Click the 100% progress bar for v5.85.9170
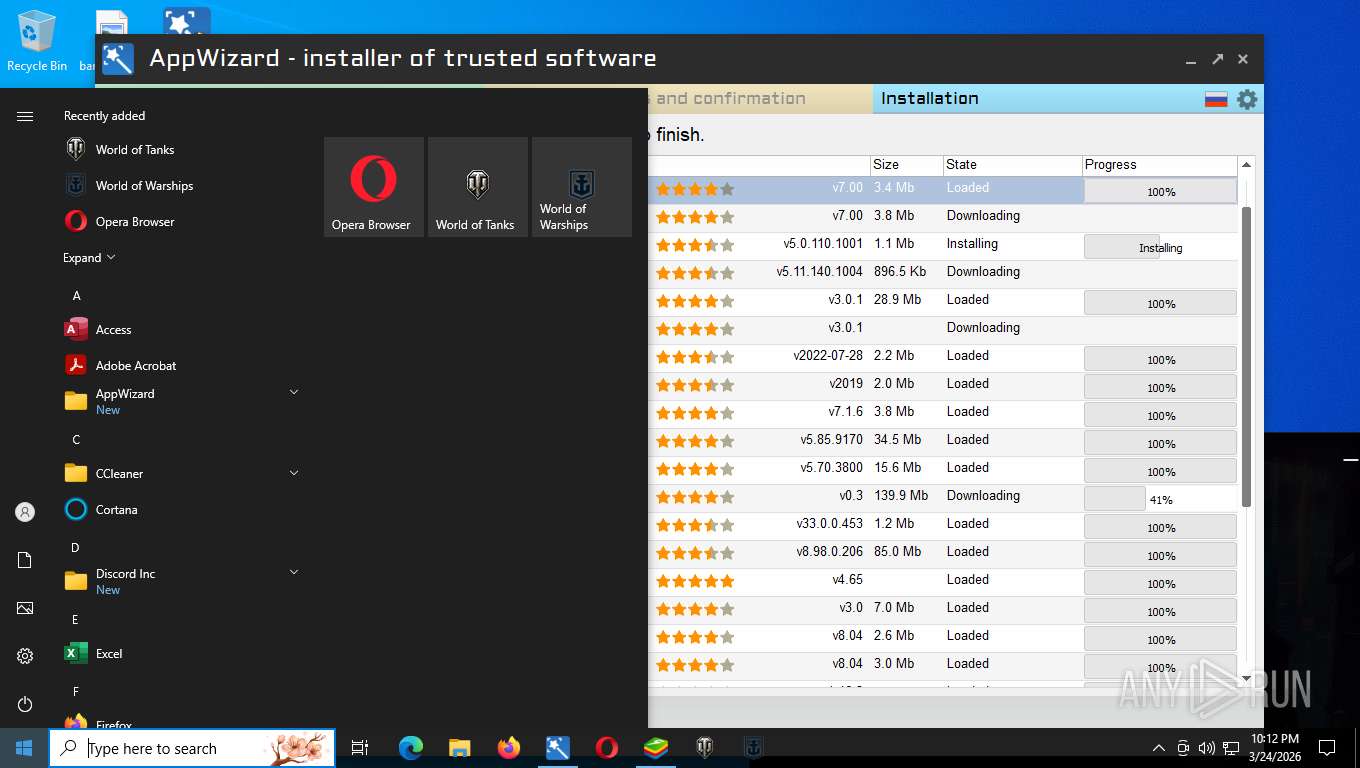1360x768 pixels. pyautogui.click(x=1160, y=443)
